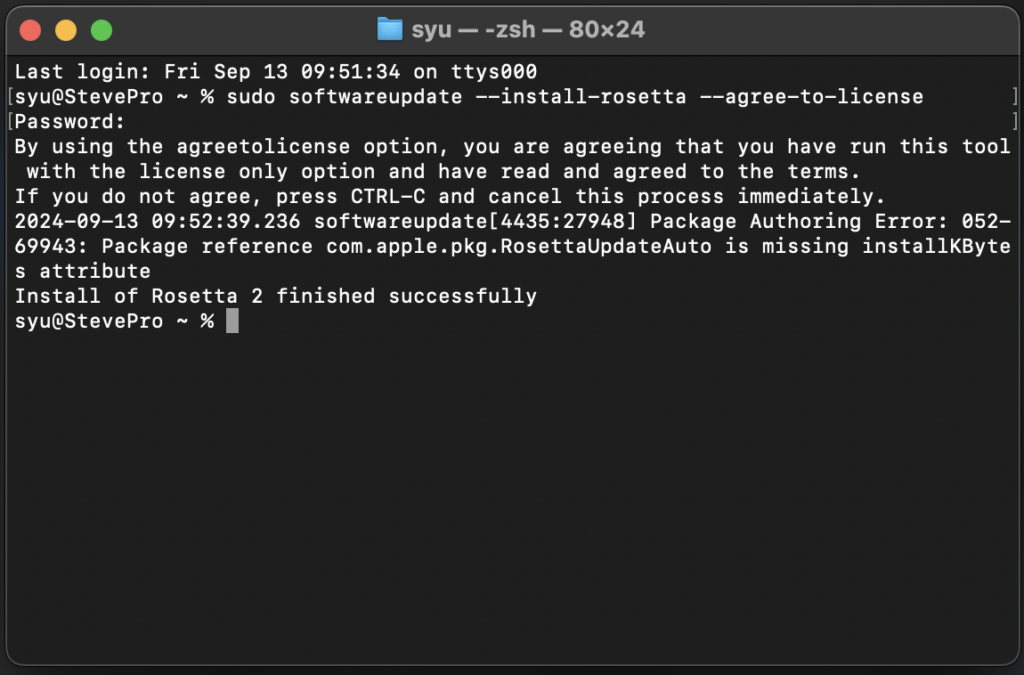Click the left bracket mark beside Password line
Screen dimensions: 1024x675
tap(10, 121)
